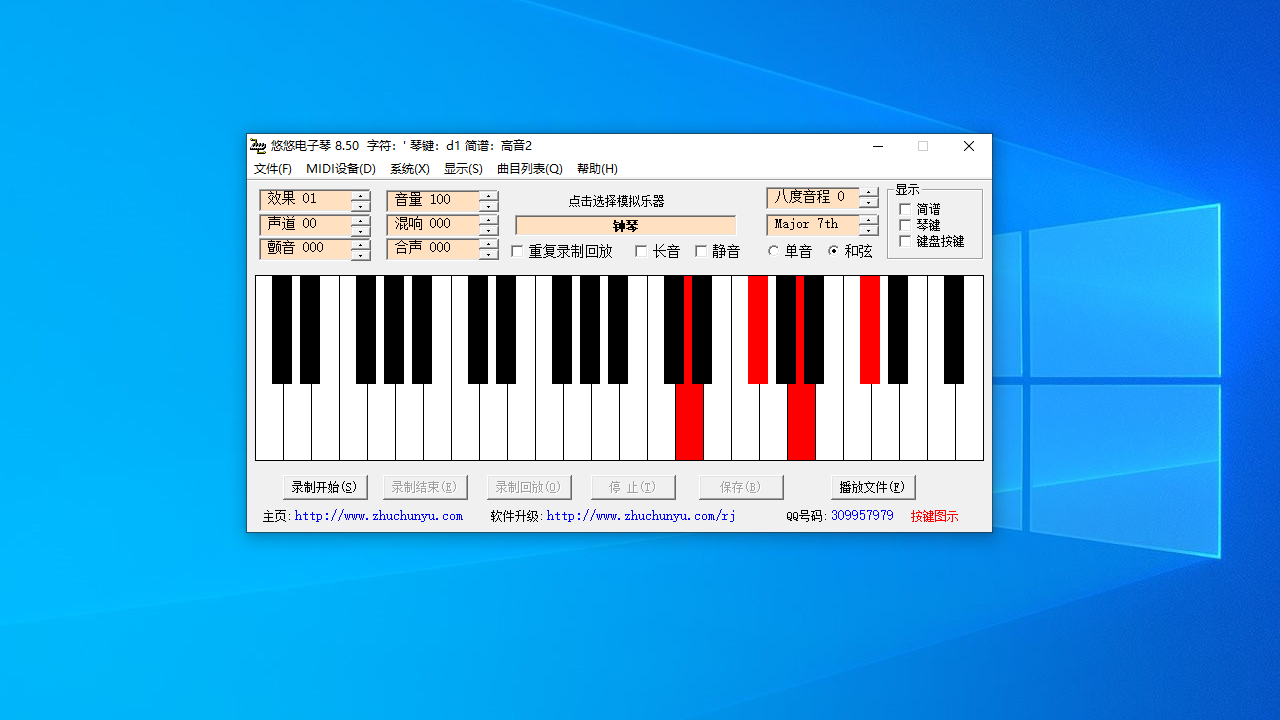Click the up arrow of 八度音程 octave spinner
Screen dimensions: 1280x720
coord(868,192)
